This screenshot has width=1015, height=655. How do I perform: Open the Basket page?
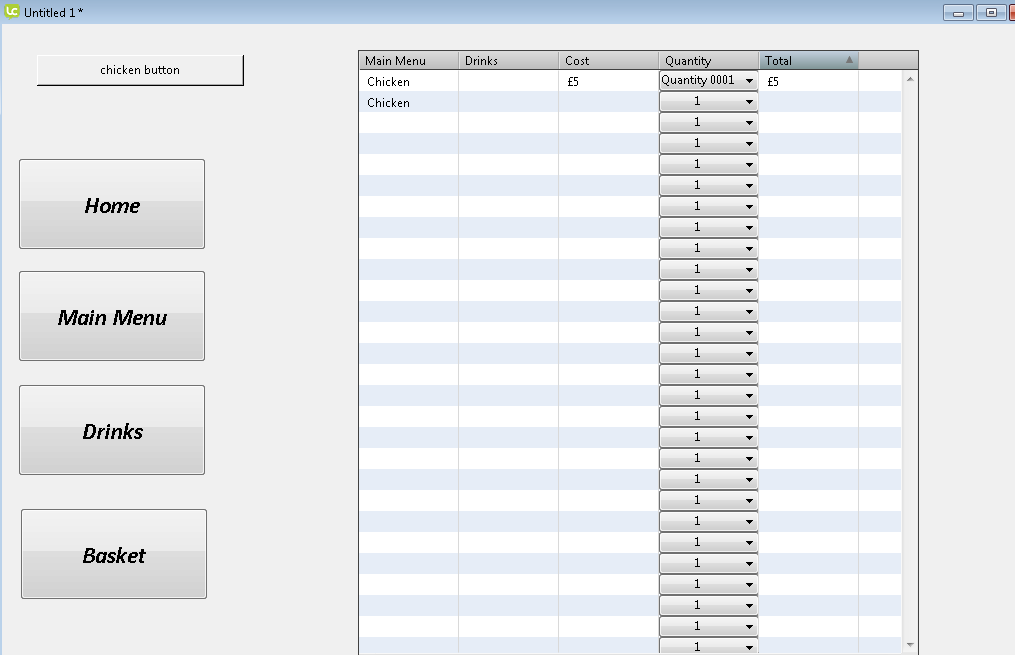pyautogui.click(x=114, y=554)
